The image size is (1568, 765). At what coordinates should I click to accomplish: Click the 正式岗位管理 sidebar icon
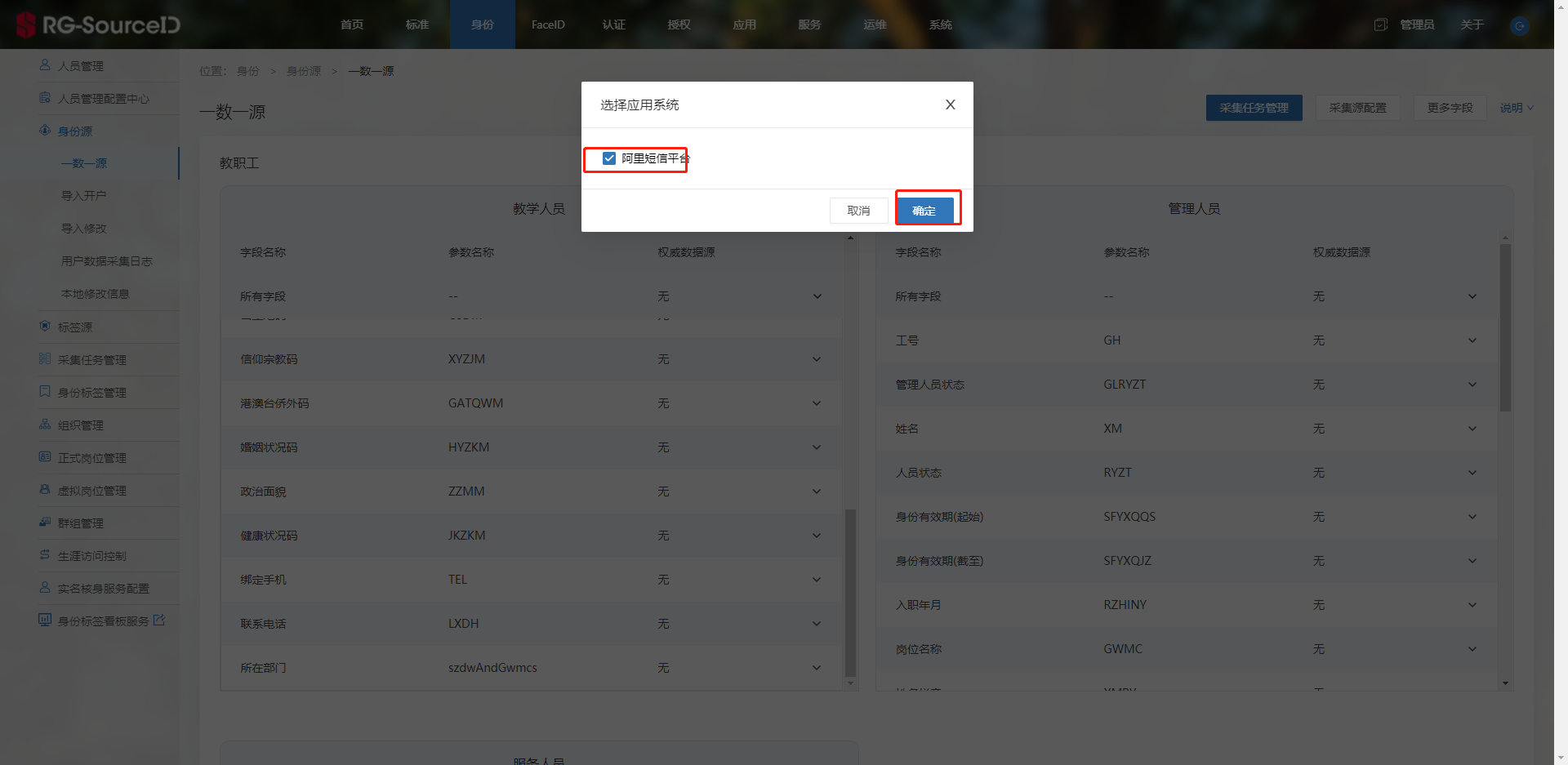[45, 456]
